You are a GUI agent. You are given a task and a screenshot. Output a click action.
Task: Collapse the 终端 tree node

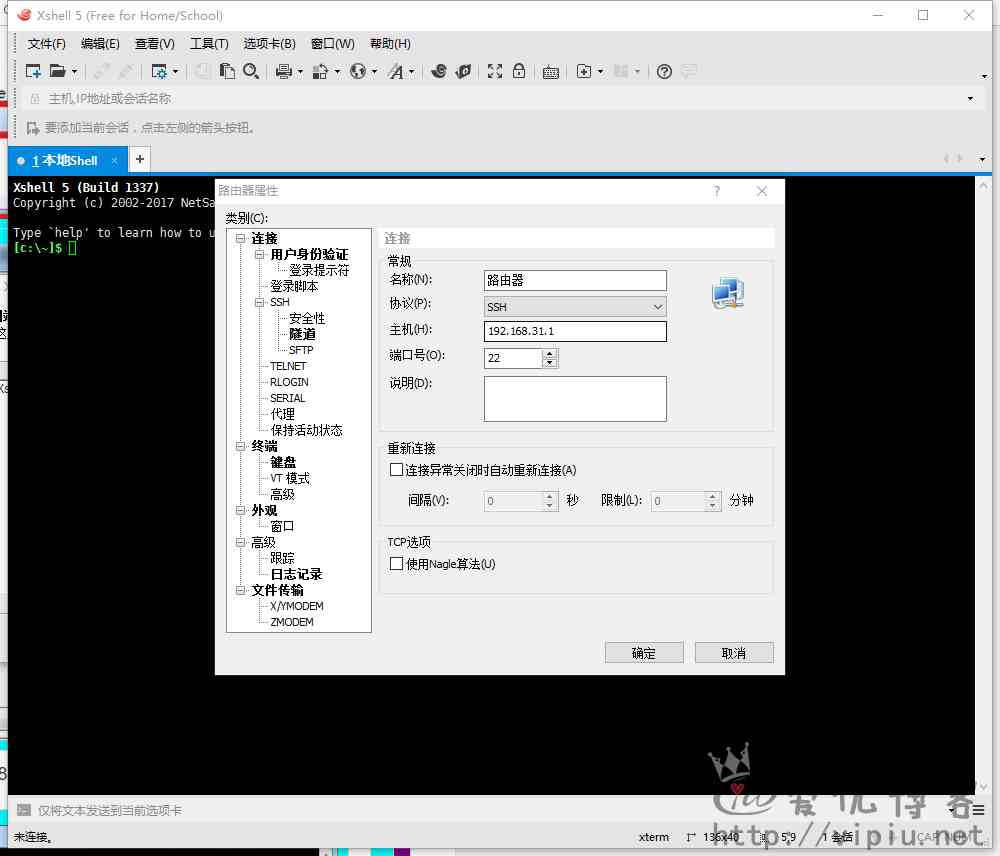tap(240, 446)
